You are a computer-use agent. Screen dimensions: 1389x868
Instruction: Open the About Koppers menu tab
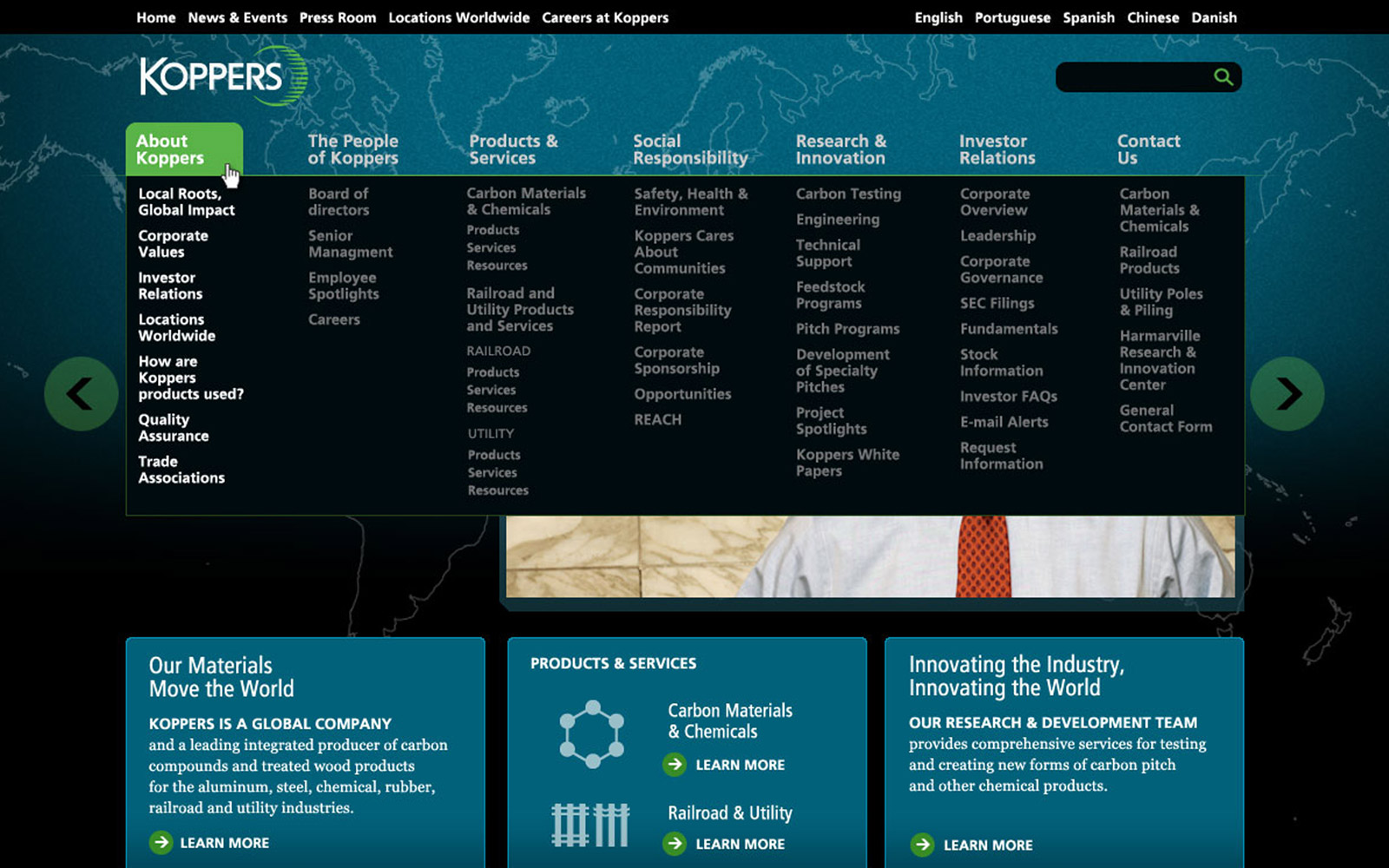(184, 149)
